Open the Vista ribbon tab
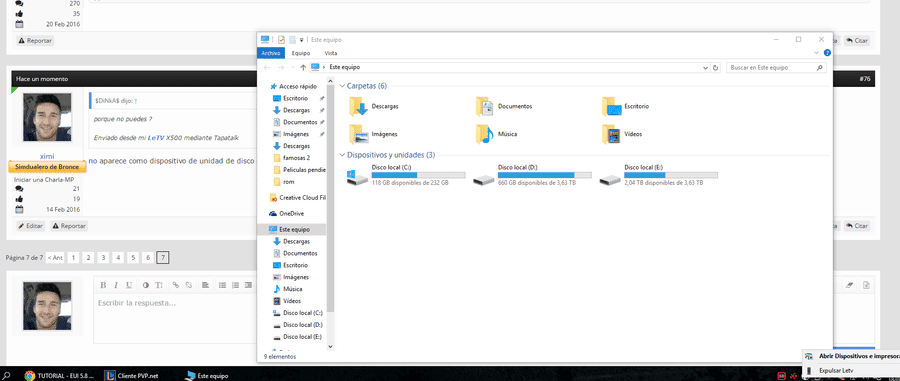The width and height of the screenshot is (900, 381). [x=331, y=53]
